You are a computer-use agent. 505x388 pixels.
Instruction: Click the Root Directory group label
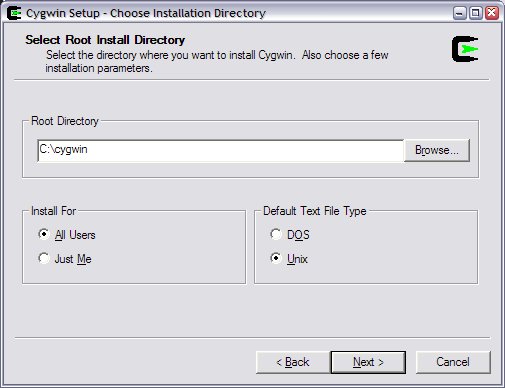[x=65, y=121]
